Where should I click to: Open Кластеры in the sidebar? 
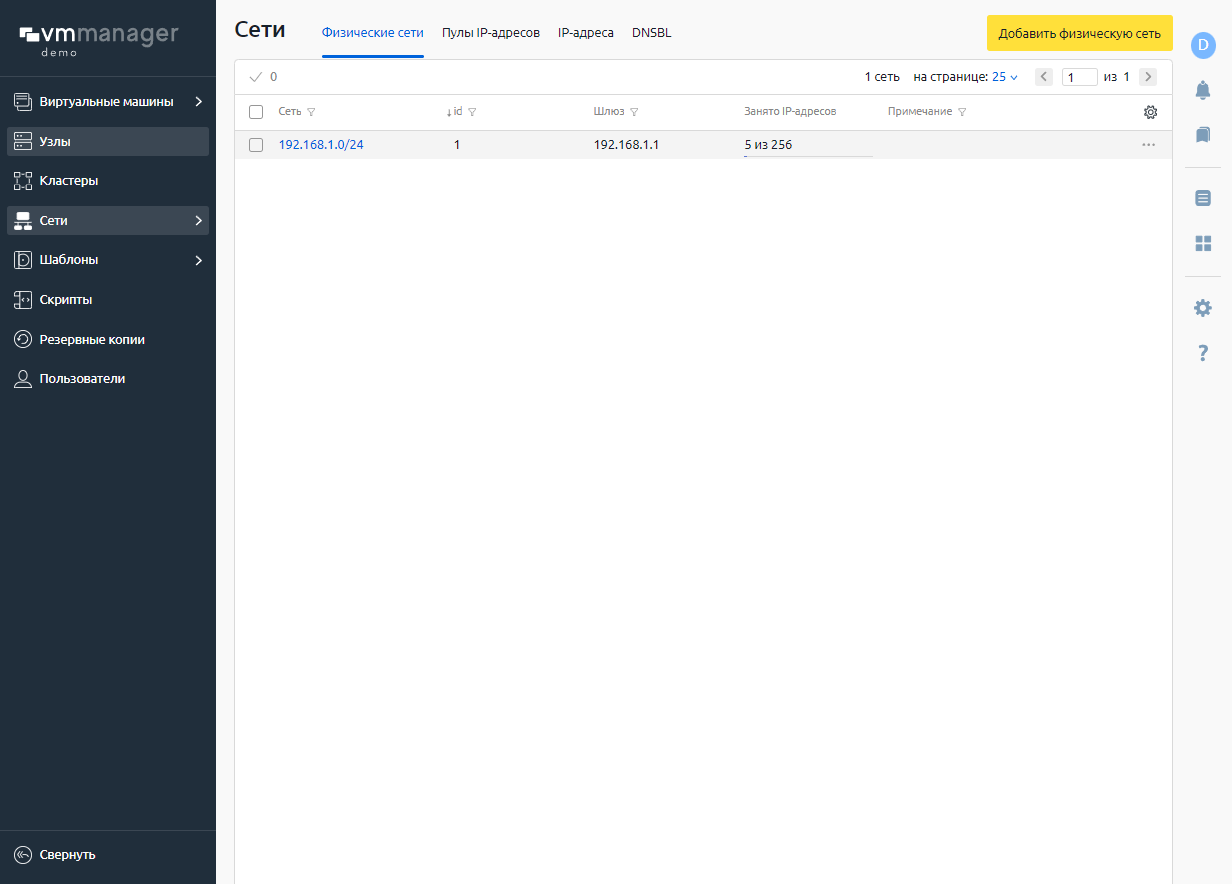pos(108,181)
